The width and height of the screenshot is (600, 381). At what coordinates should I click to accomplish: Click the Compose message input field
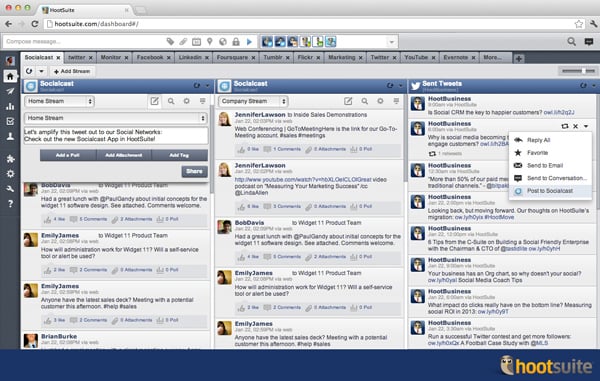tap(84, 41)
